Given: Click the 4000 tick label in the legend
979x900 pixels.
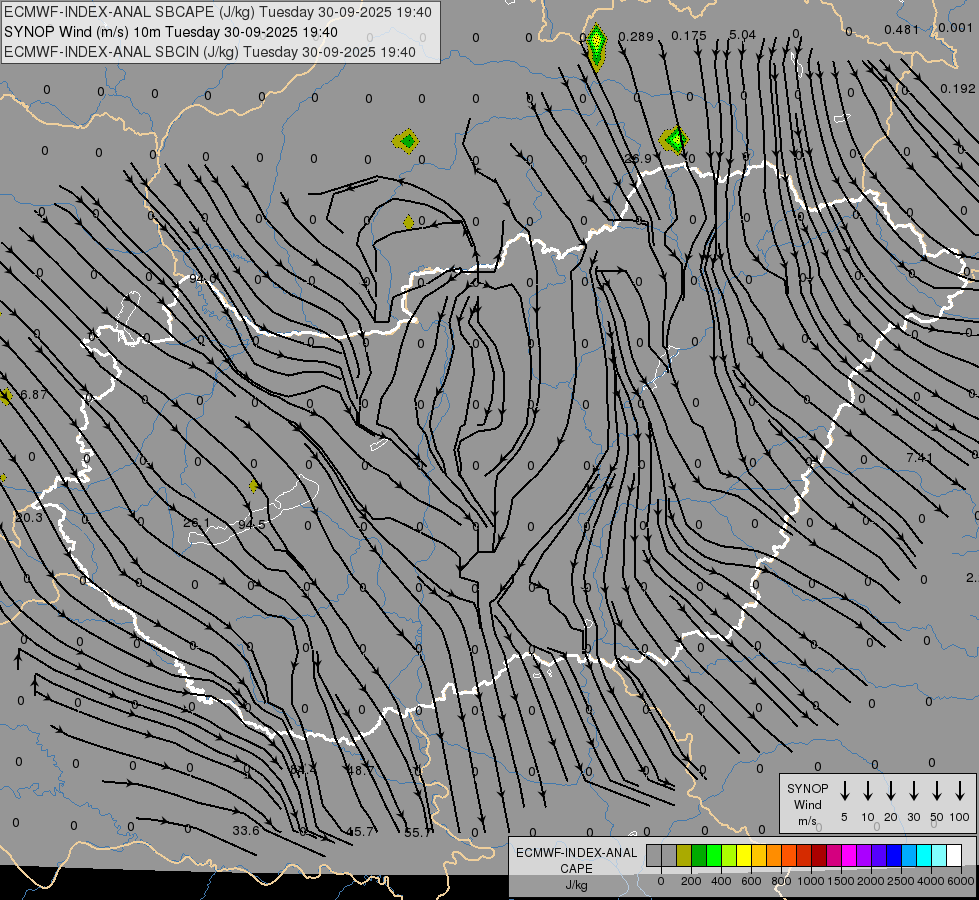Looking at the screenshot, I should 930,881.
